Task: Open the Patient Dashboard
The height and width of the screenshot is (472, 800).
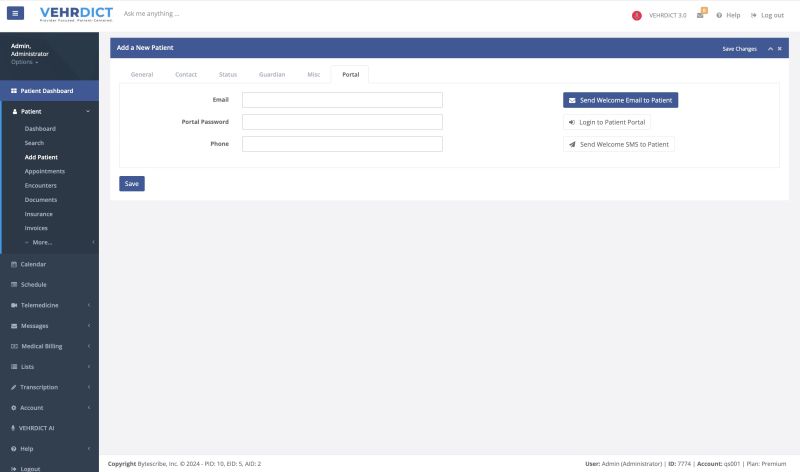Action: pyautogui.click(x=46, y=91)
